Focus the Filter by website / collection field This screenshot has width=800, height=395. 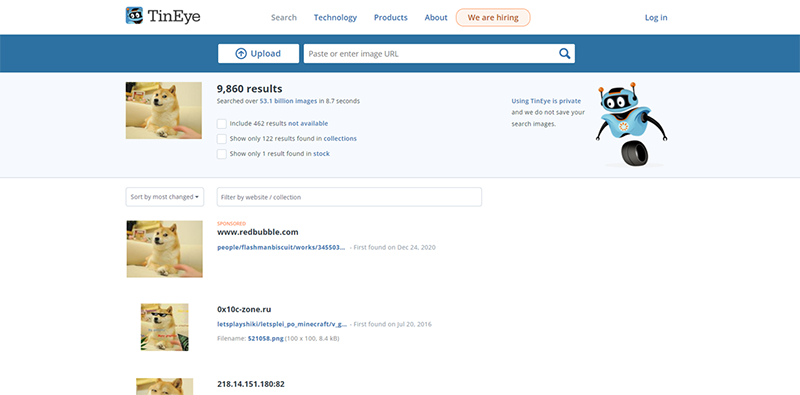point(349,197)
